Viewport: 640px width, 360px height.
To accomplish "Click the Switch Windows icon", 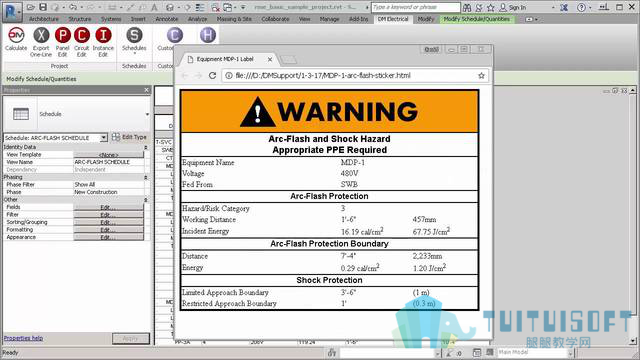I will point(228,7).
